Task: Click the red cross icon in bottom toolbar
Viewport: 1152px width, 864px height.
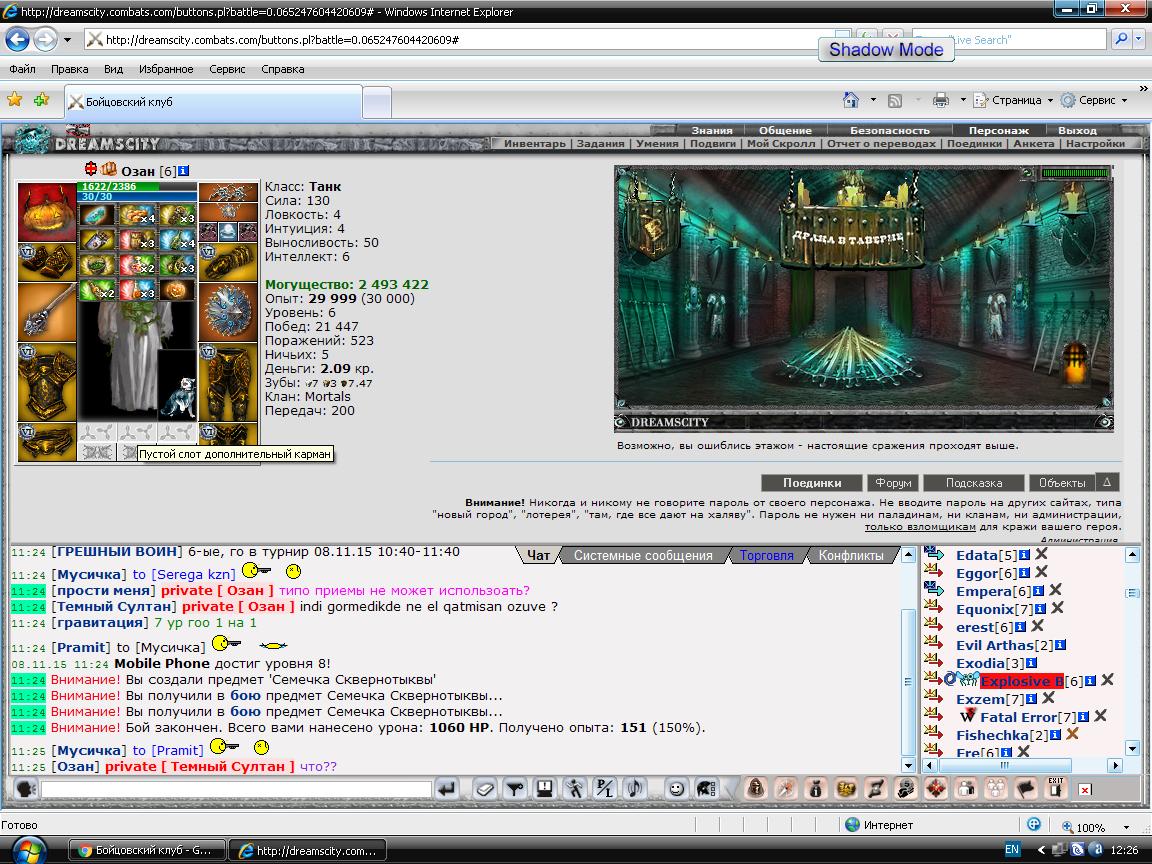Action: coord(935,789)
